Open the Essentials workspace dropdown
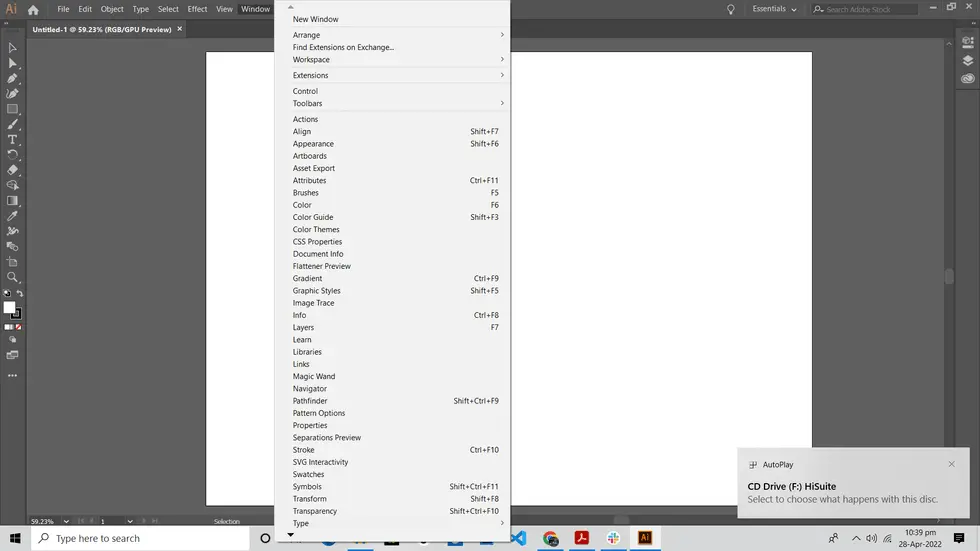980x551 pixels. [775, 9]
